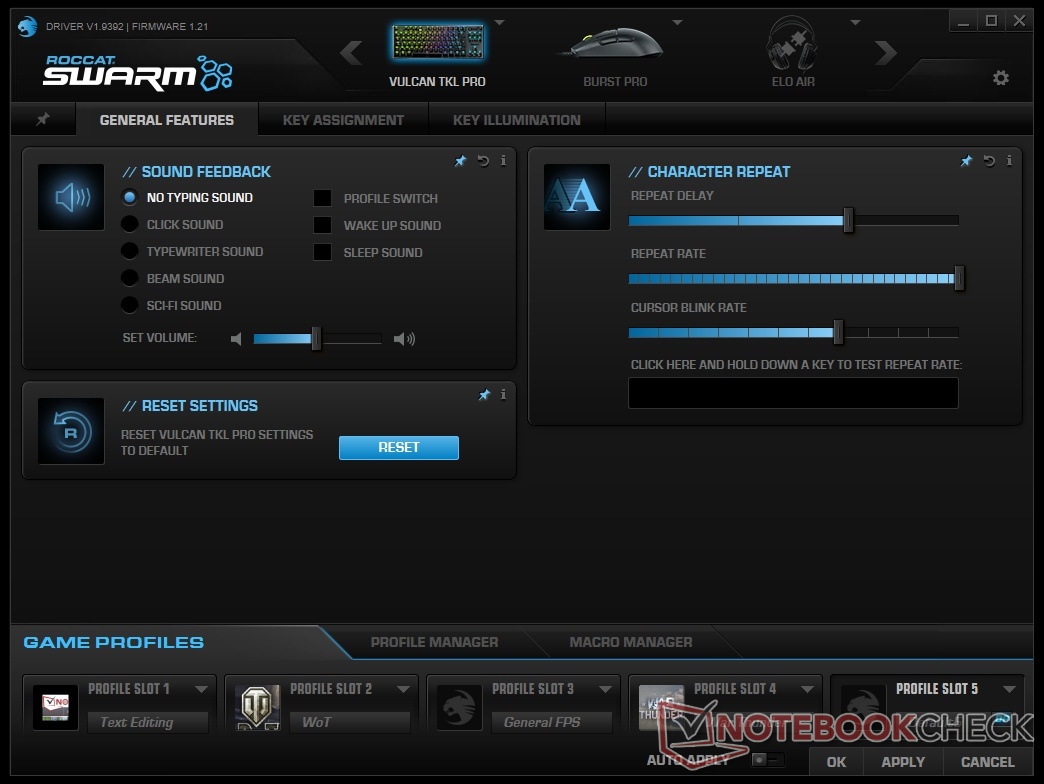Click Profile Slot 3 ROCCAT thumbnail
Image resolution: width=1044 pixels, height=784 pixels.
pos(459,707)
